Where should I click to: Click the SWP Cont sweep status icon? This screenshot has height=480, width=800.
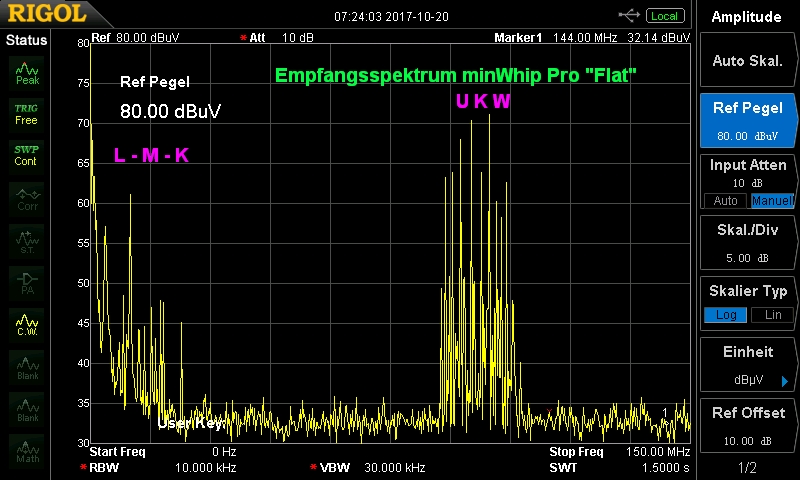pos(26,156)
